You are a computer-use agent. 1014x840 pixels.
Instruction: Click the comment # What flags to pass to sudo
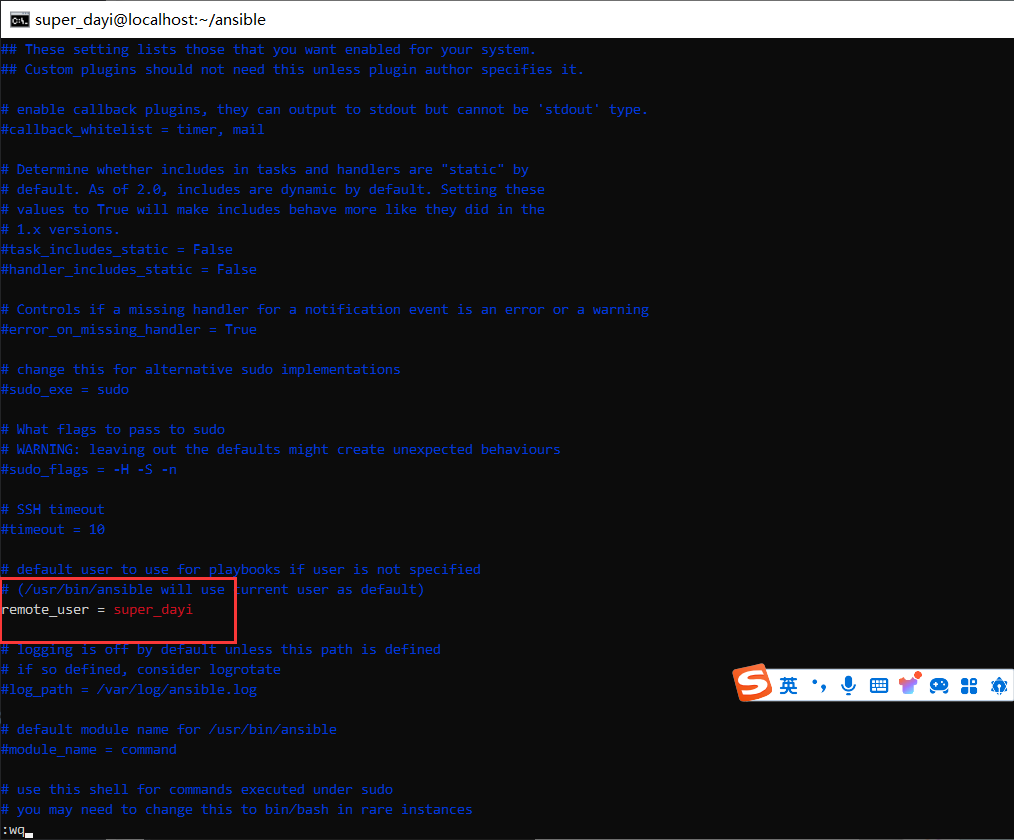113,429
